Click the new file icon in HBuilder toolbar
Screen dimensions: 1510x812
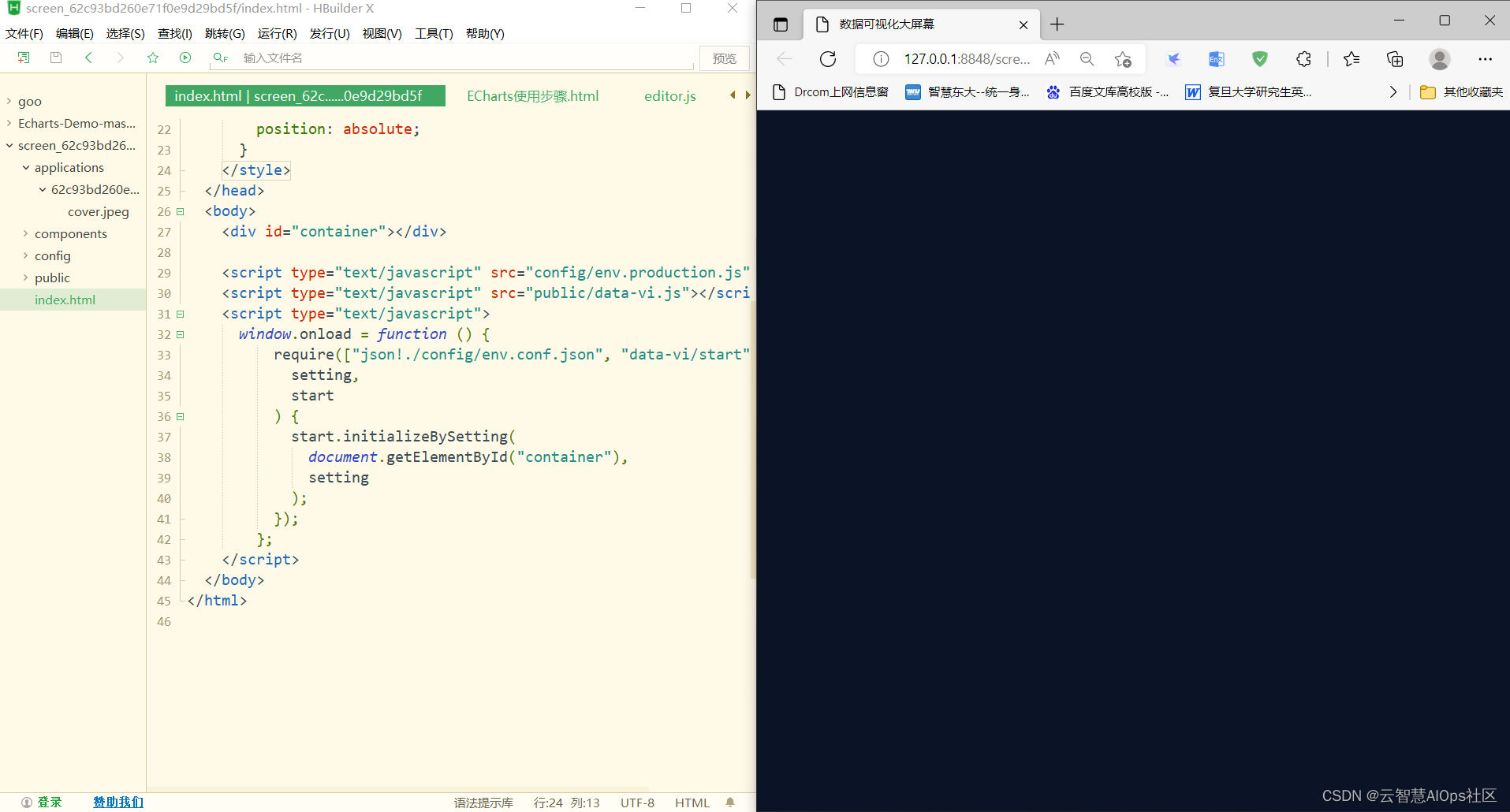click(x=24, y=58)
